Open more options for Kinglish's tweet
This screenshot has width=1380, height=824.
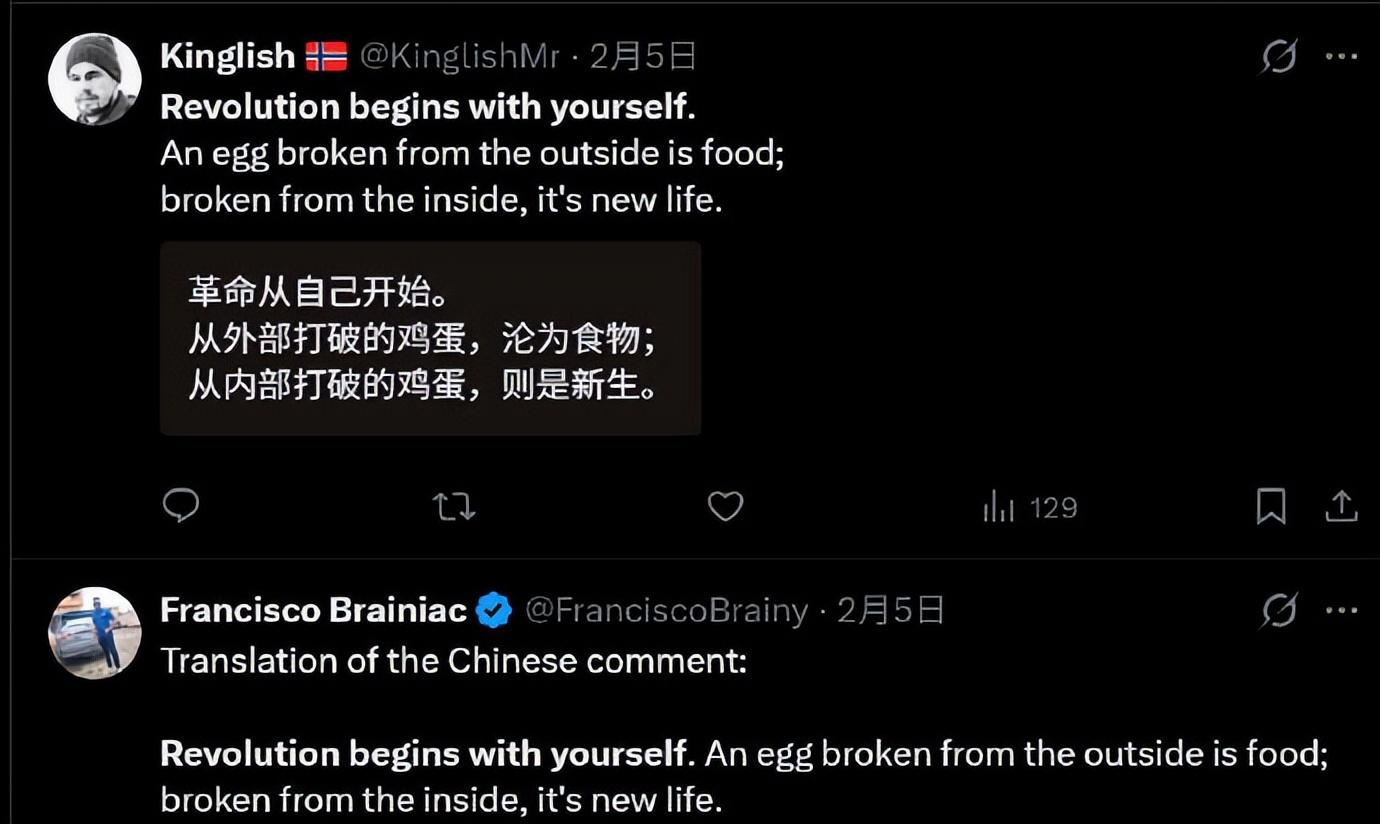(1341, 56)
